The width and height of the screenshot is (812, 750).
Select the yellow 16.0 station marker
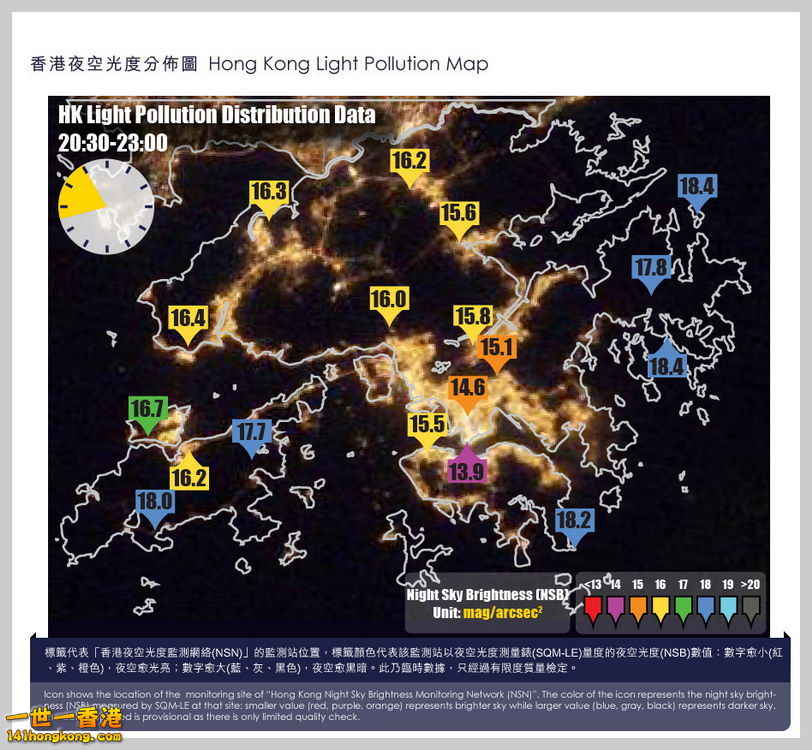click(x=388, y=302)
